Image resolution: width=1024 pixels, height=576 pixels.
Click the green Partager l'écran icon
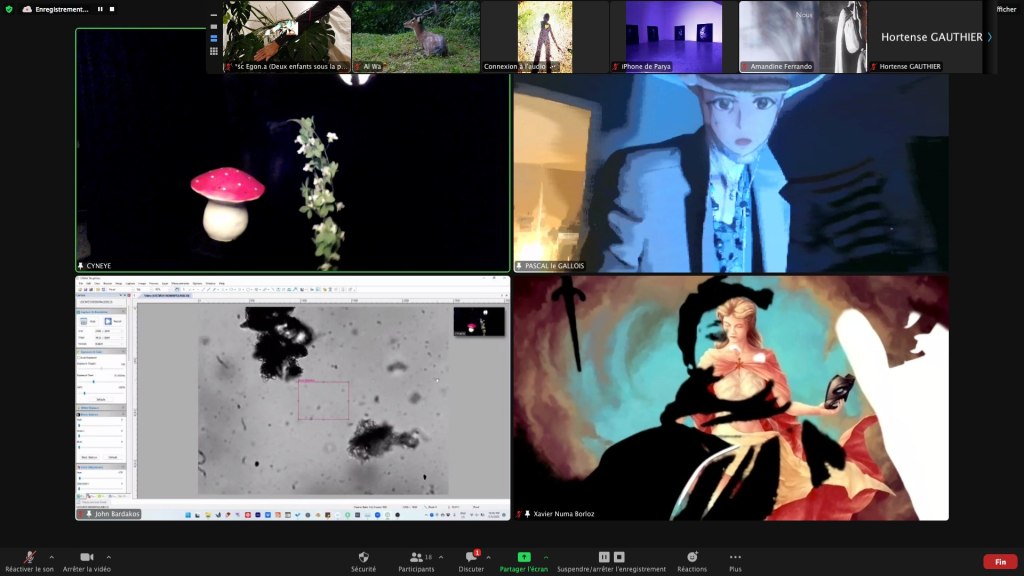524,557
